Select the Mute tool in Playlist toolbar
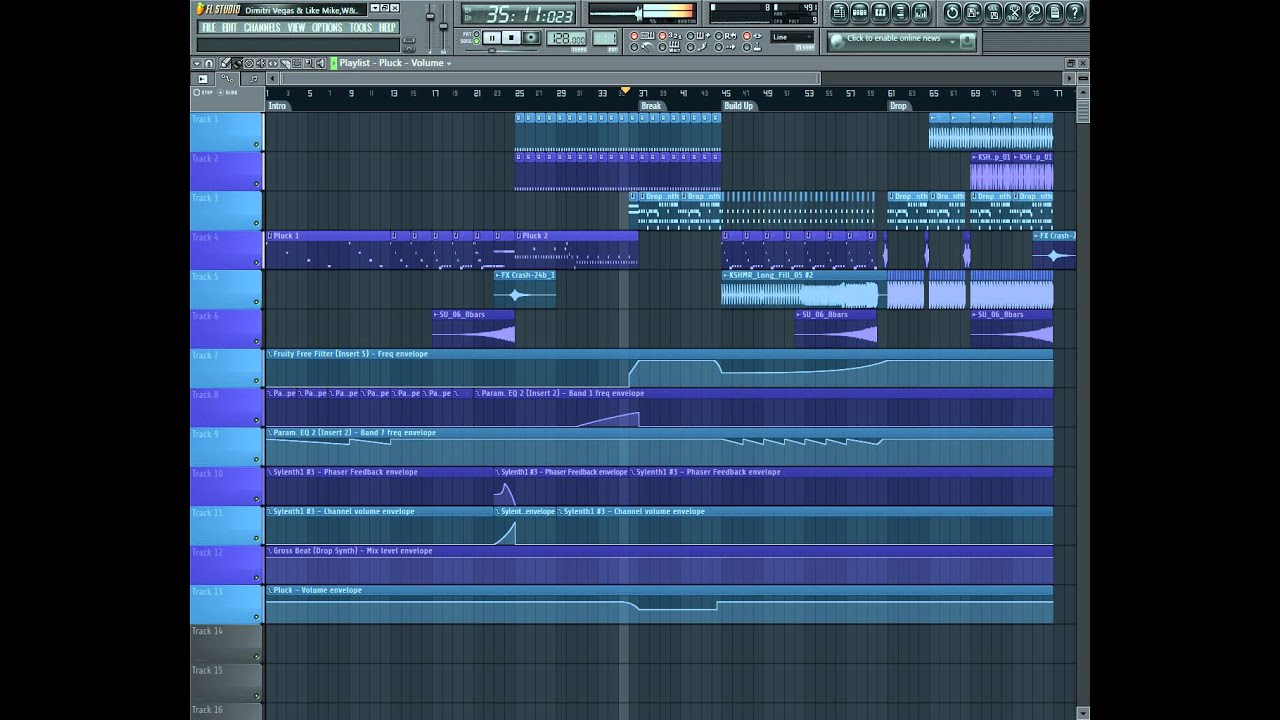Viewport: 1280px width, 720px height. 261,63
